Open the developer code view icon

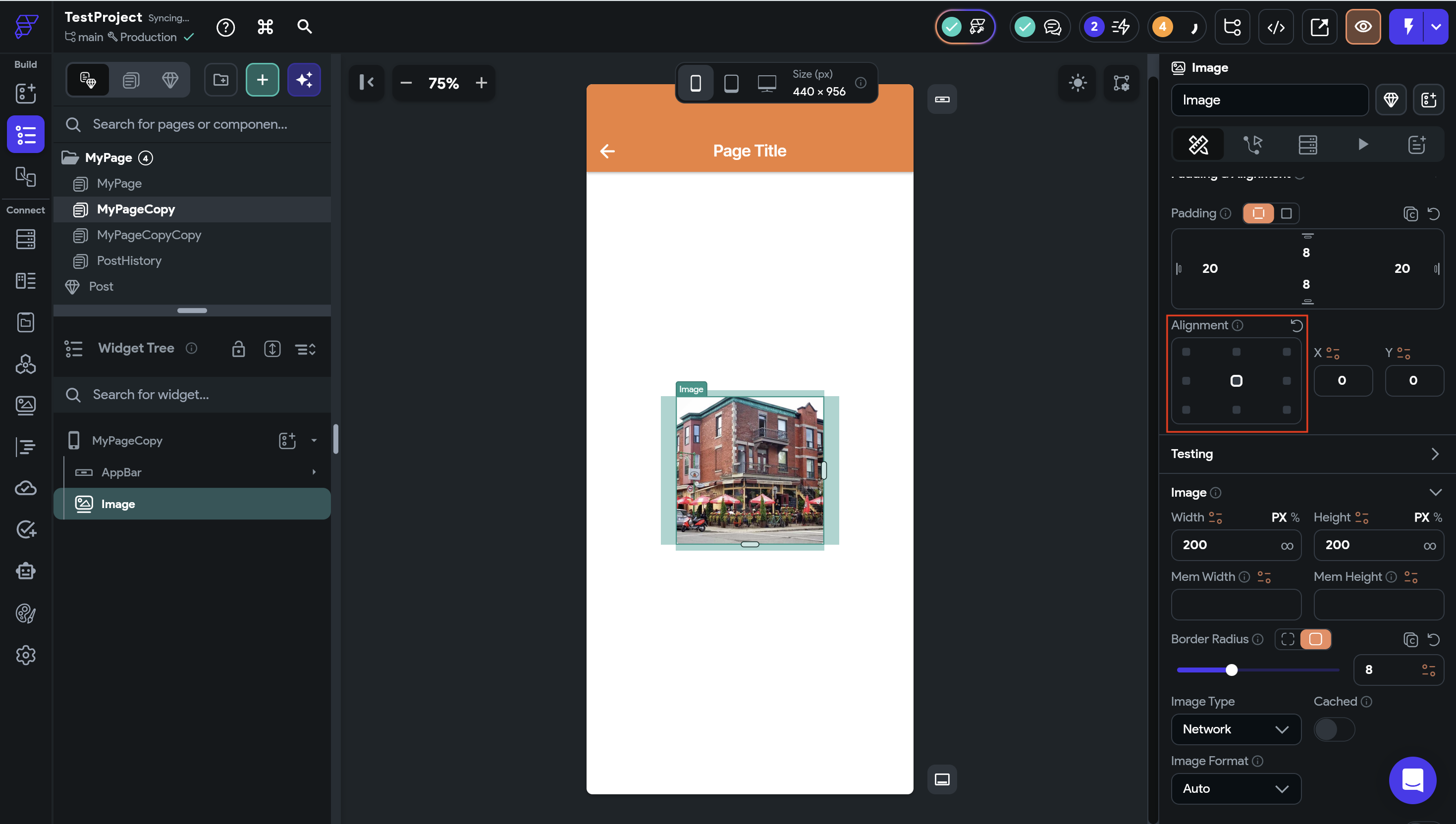[1275, 27]
